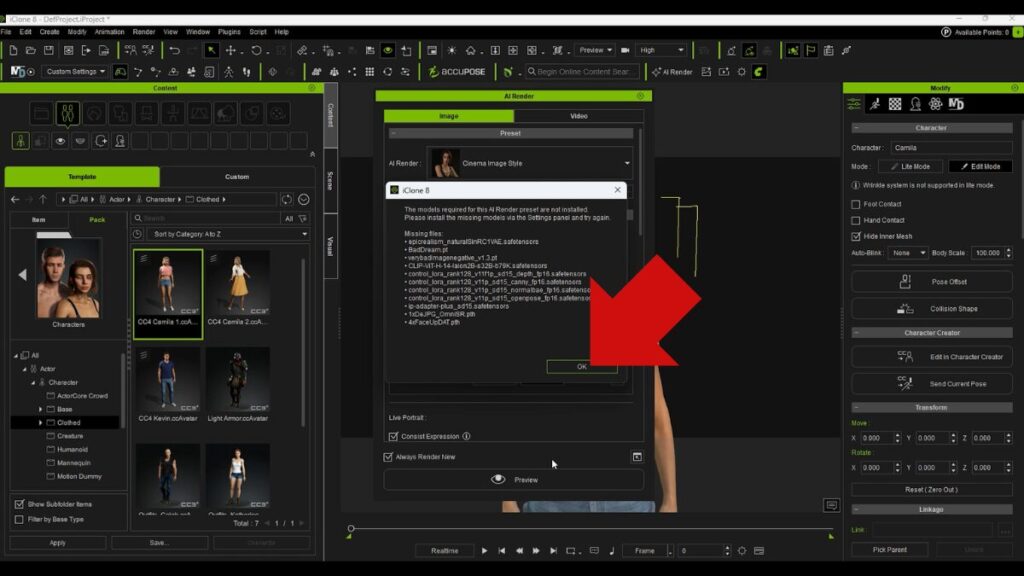Image resolution: width=1024 pixels, height=576 pixels.
Task: Open the File menu
Action: tap(6, 31)
